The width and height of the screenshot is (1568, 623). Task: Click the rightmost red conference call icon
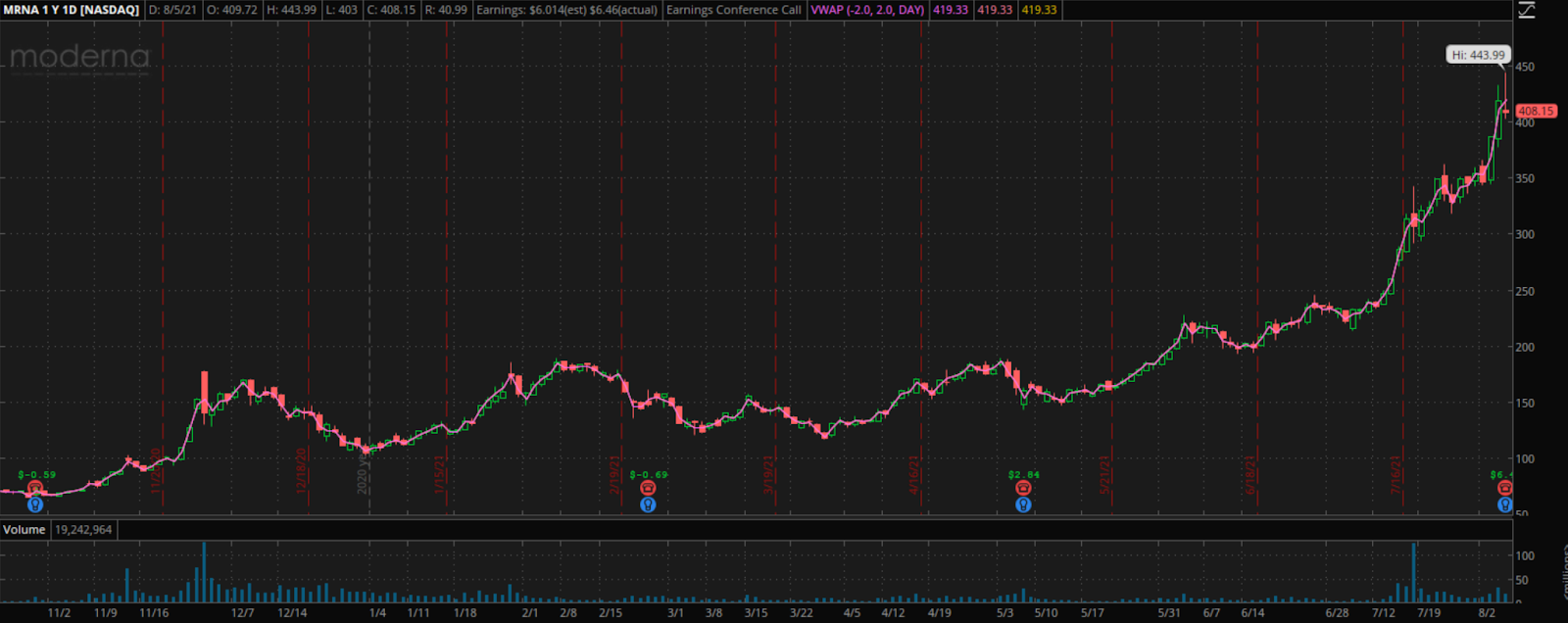click(x=1505, y=488)
